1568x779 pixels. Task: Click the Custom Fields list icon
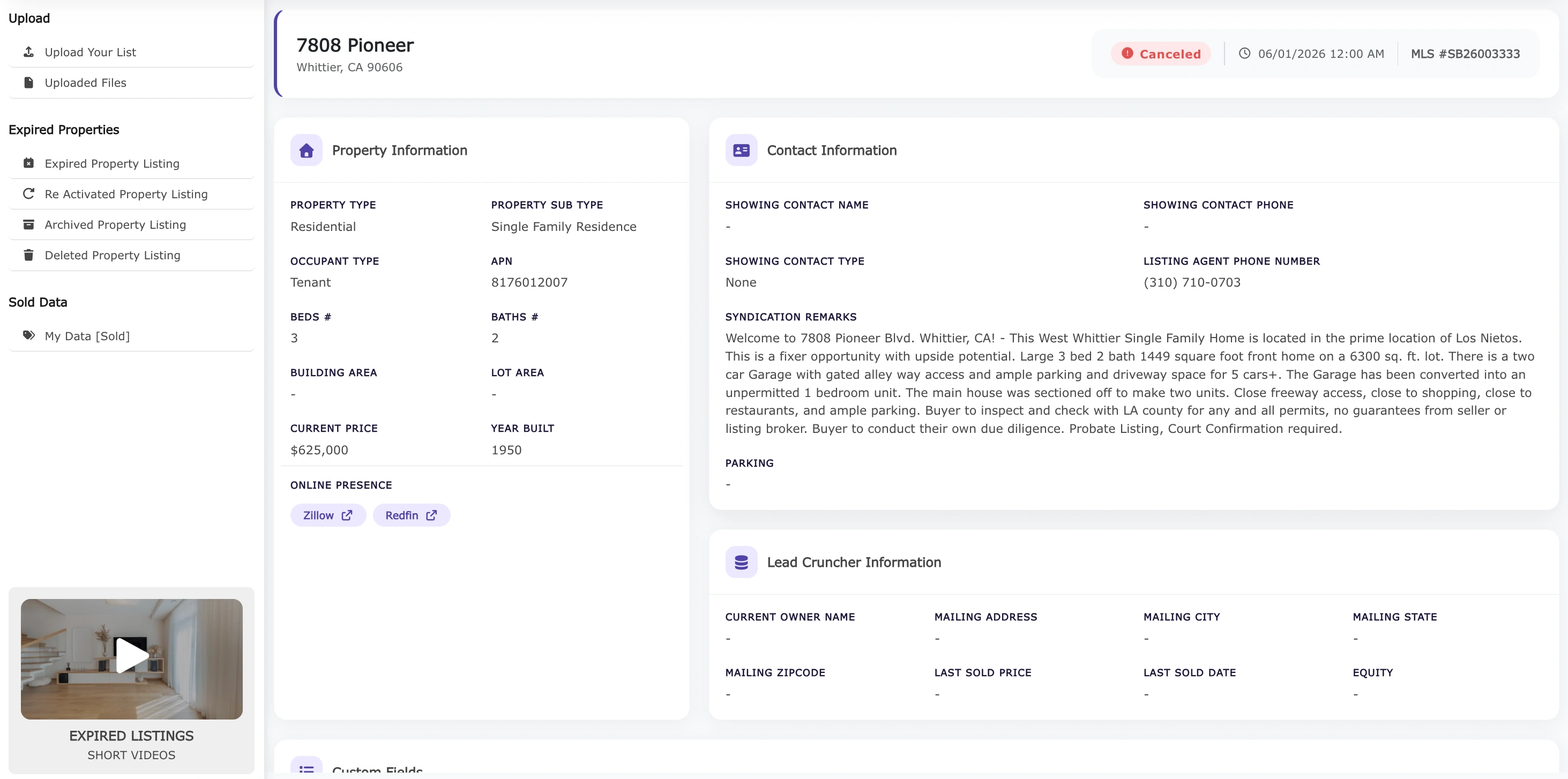[306, 768]
